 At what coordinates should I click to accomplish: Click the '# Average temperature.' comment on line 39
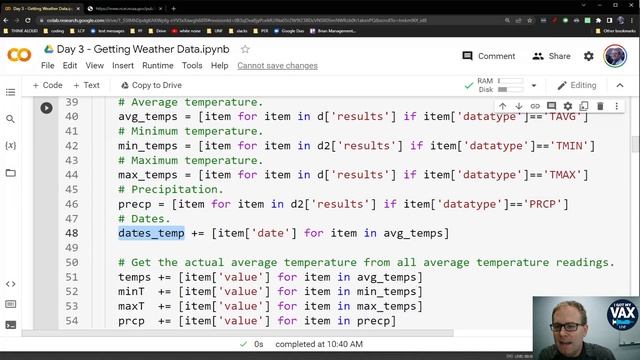pos(191,102)
